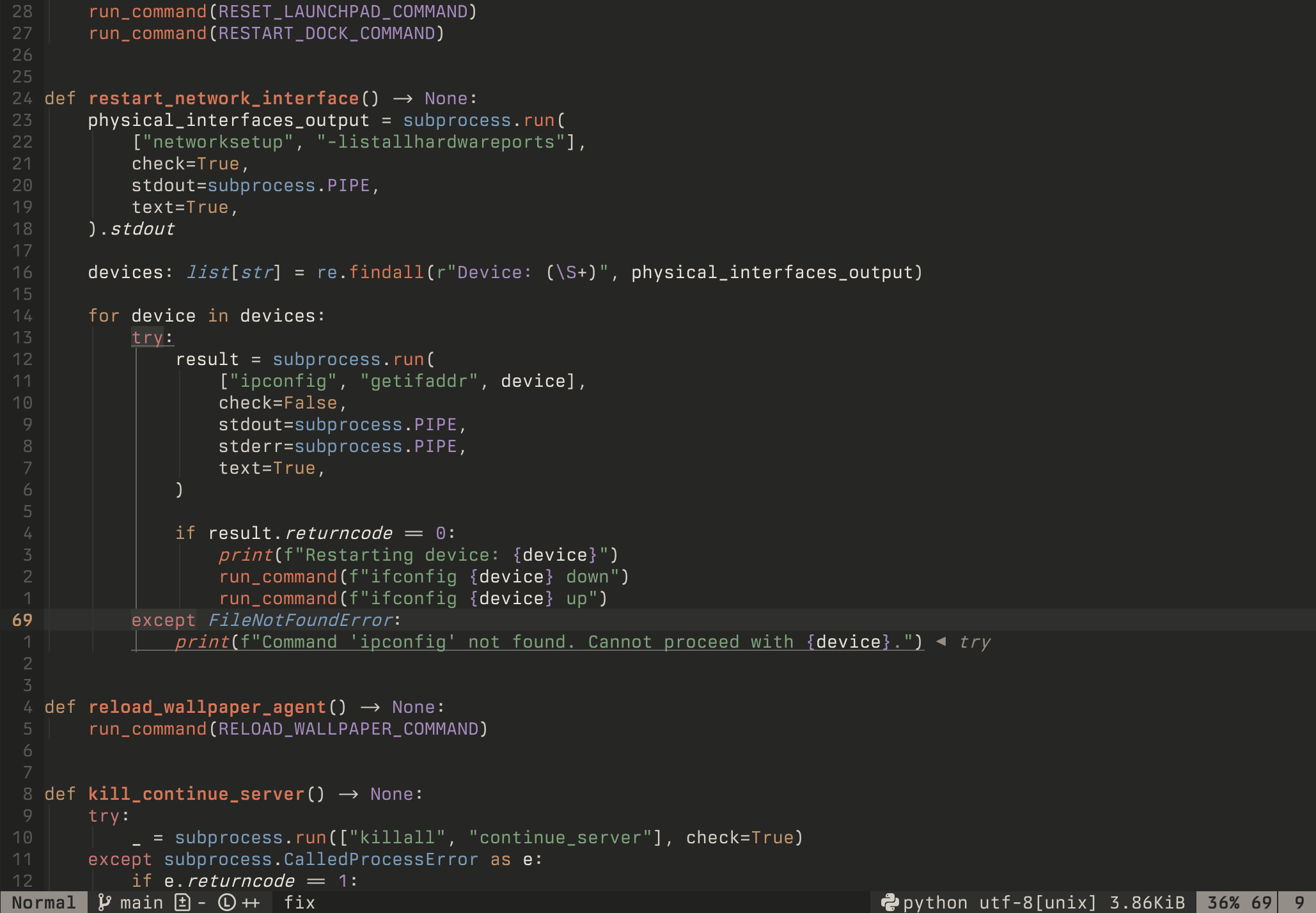Click the Python logo filetype icon

(x=889, y=902)
